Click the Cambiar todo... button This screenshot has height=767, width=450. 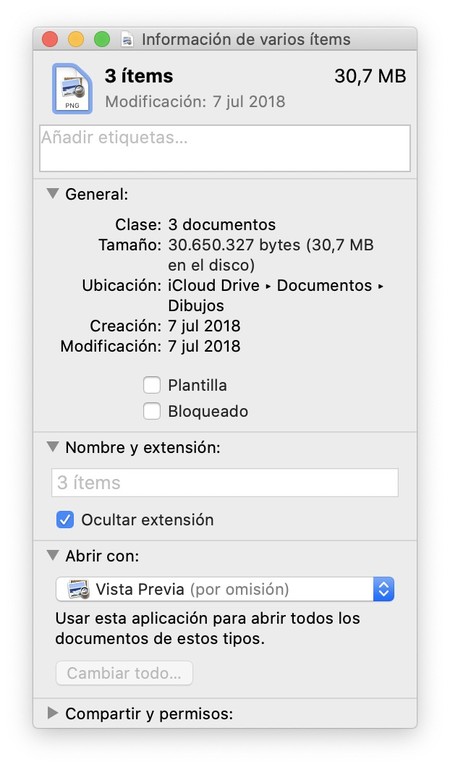124,673
